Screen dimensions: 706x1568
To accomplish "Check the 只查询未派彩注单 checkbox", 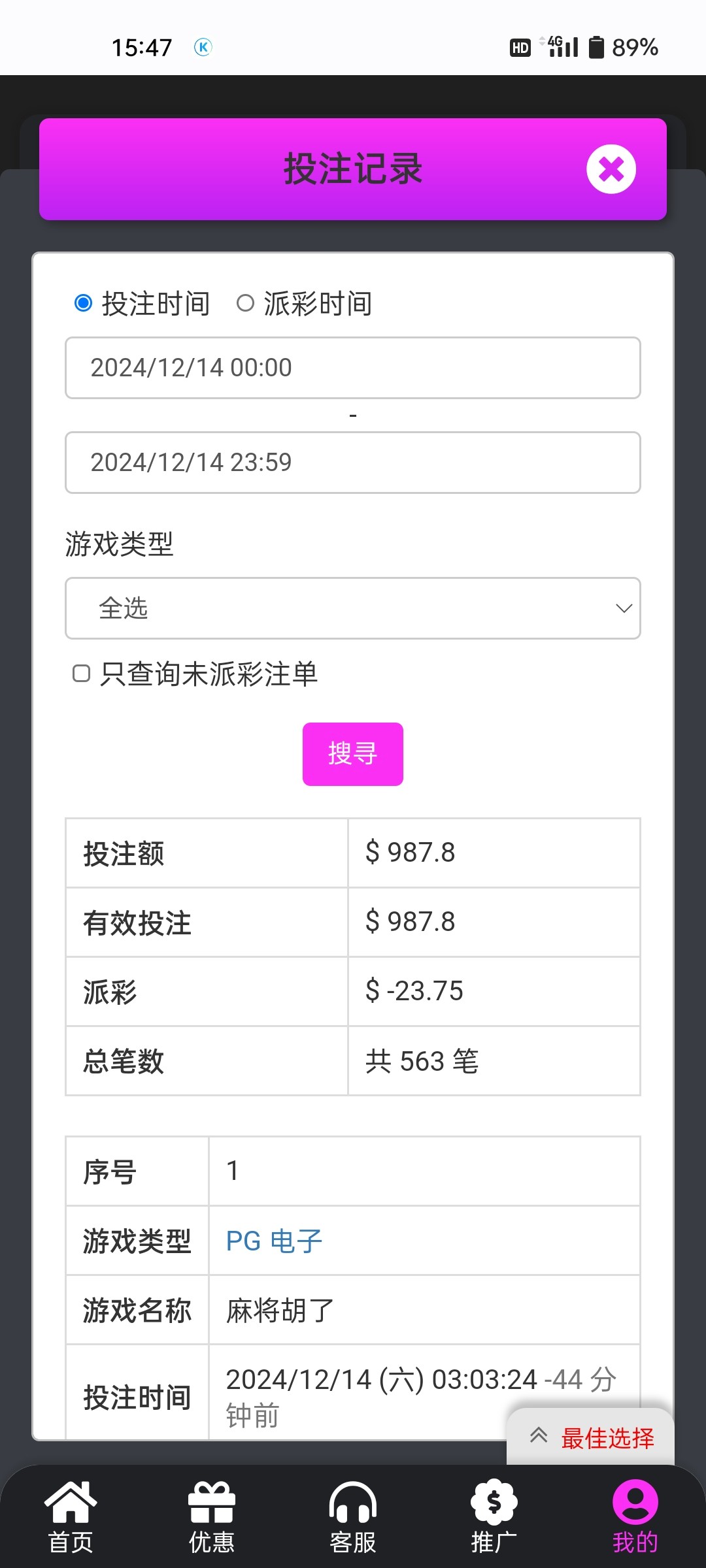I will 81,674.
